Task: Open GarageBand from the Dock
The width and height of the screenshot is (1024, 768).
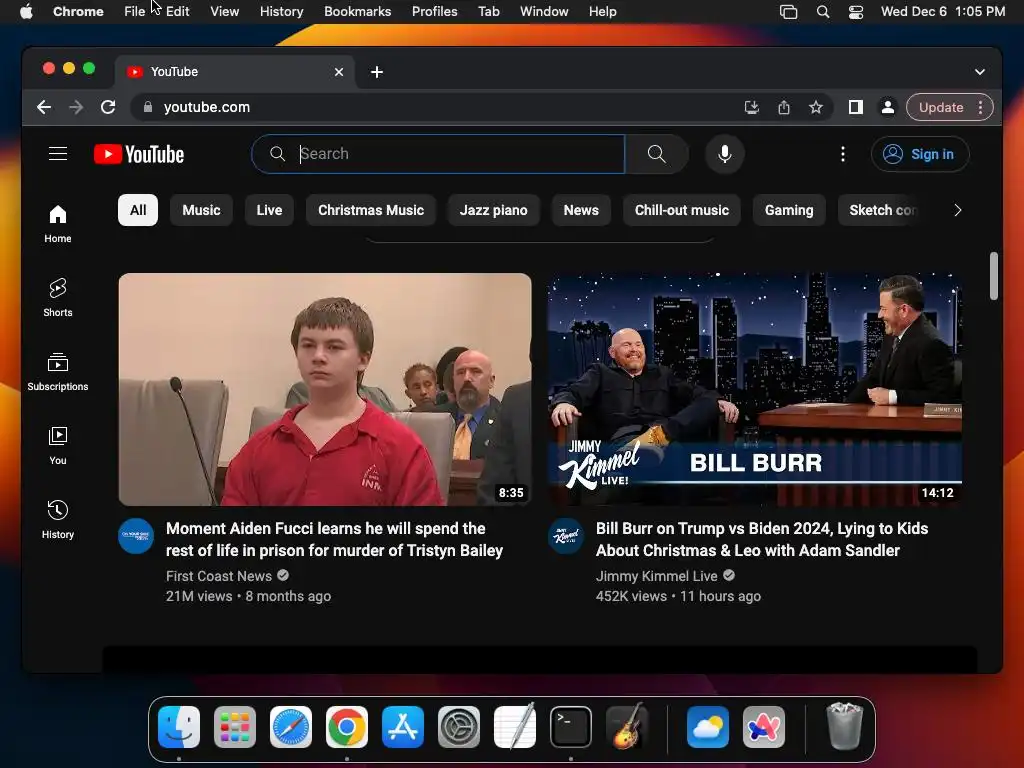Action: click(627, 727)
